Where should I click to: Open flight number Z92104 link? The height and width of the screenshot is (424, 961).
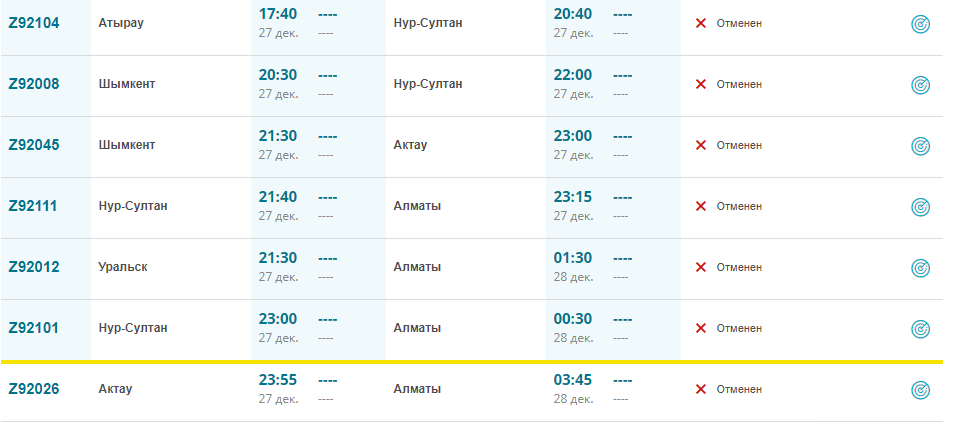click(34, 23)
